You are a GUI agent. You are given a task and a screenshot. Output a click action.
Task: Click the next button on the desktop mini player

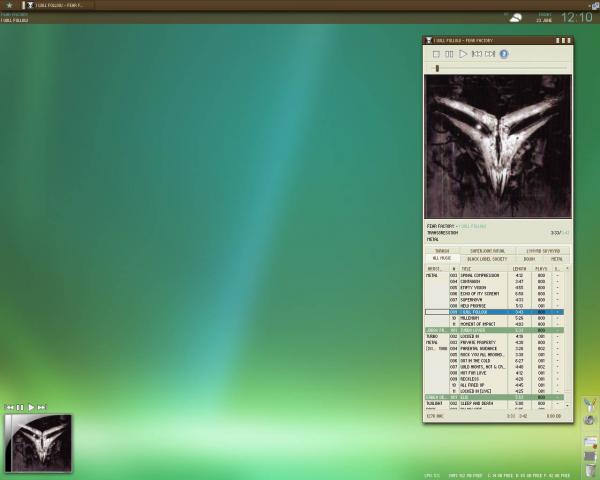tap(42, 407)
